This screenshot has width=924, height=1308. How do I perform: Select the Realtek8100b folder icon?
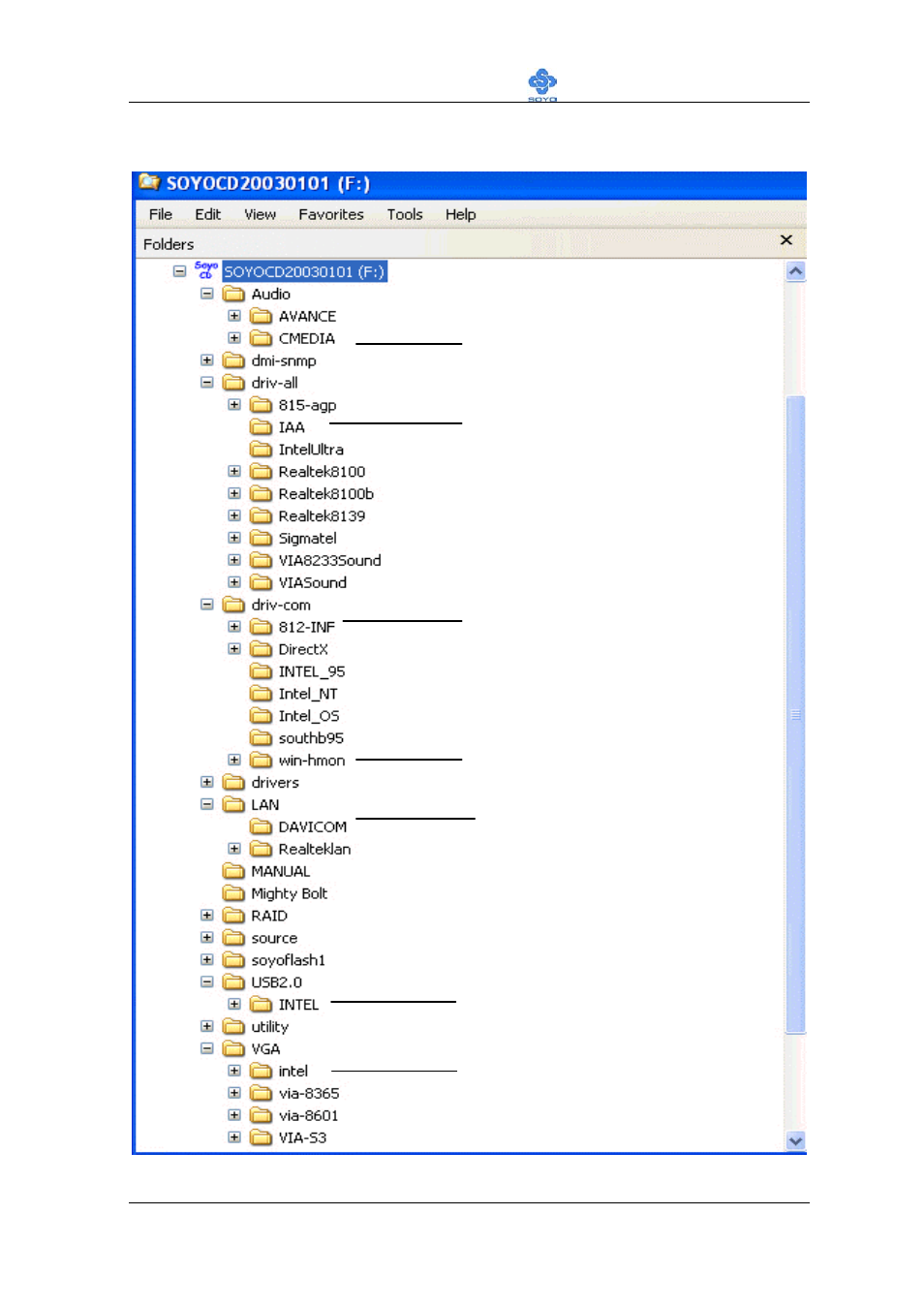(x=261, y=494)
